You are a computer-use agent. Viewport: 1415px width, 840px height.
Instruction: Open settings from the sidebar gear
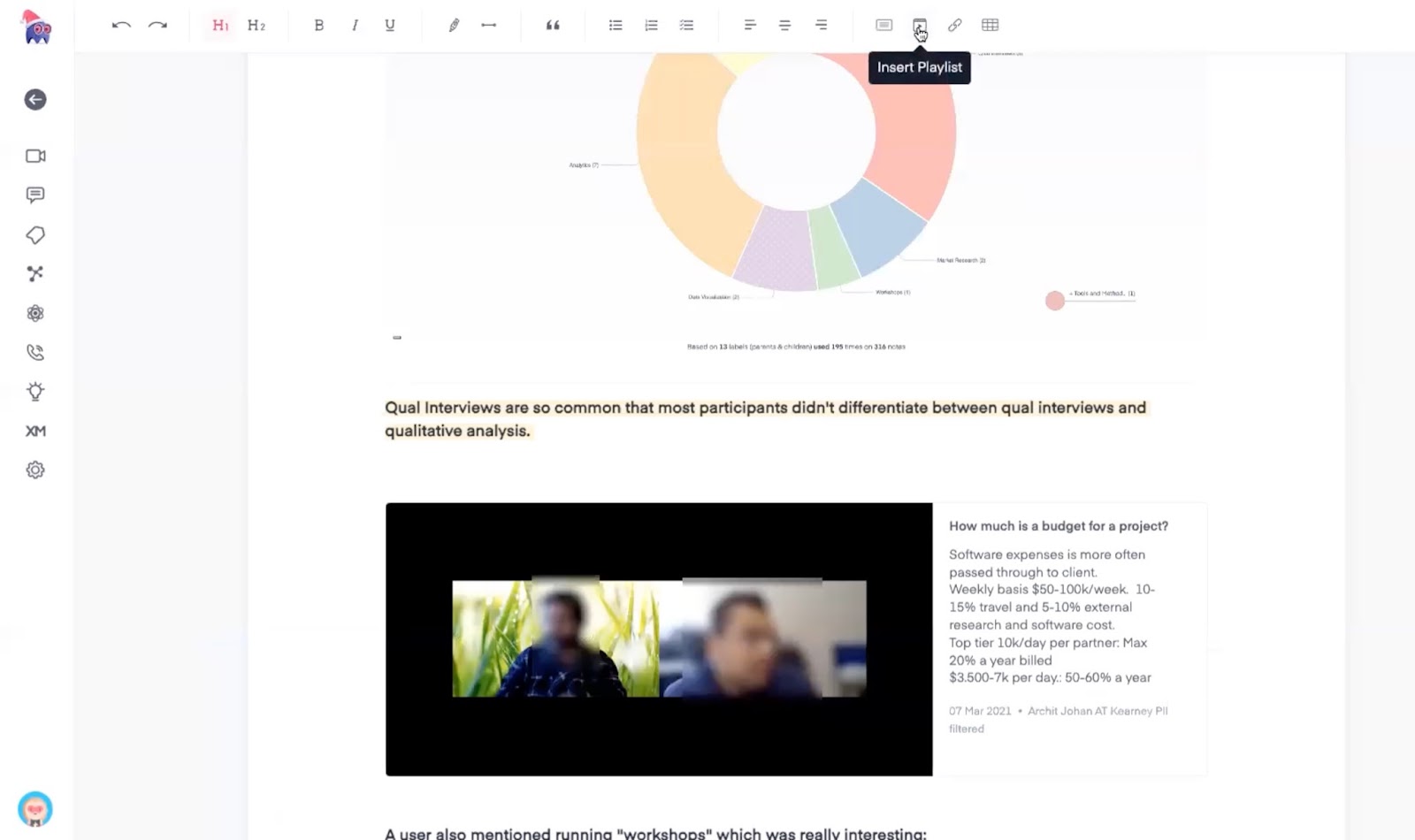click(35, 470)
